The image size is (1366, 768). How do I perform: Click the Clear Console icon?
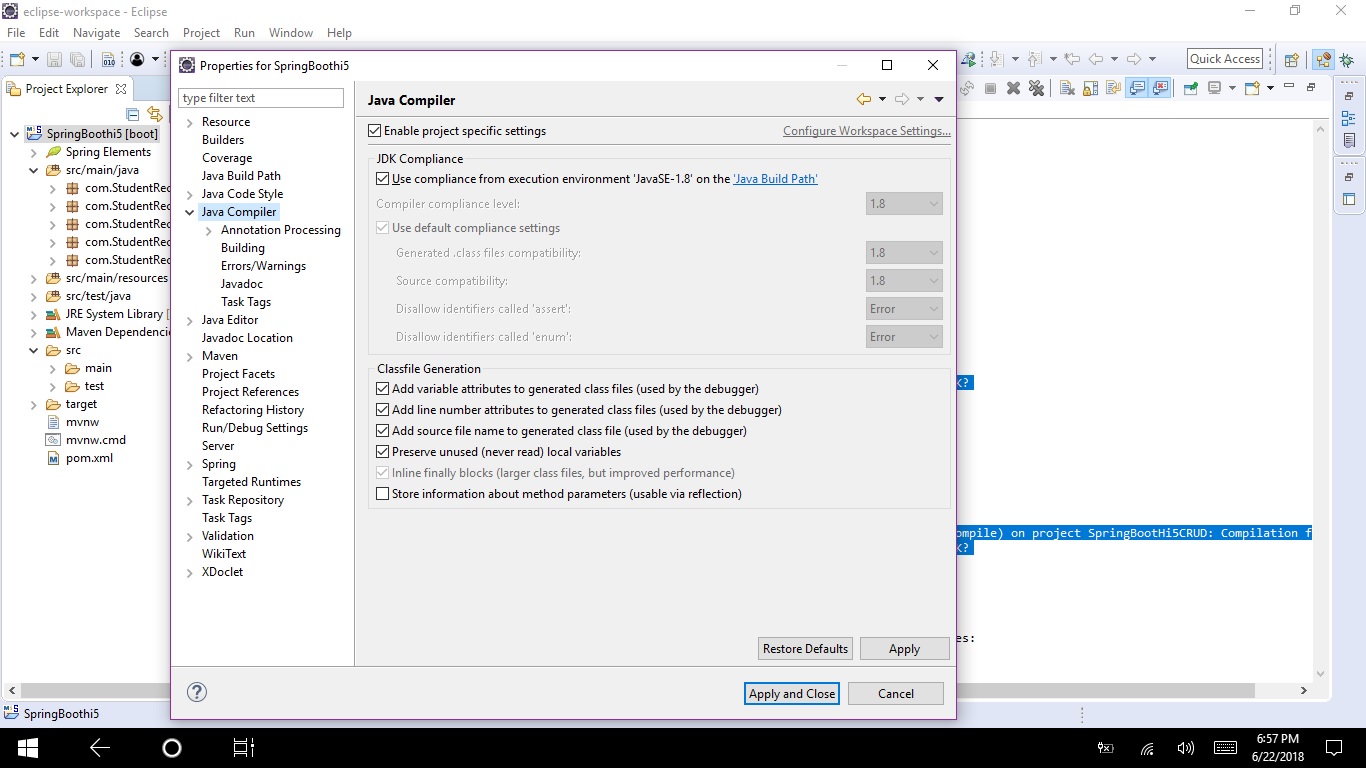1067,88
